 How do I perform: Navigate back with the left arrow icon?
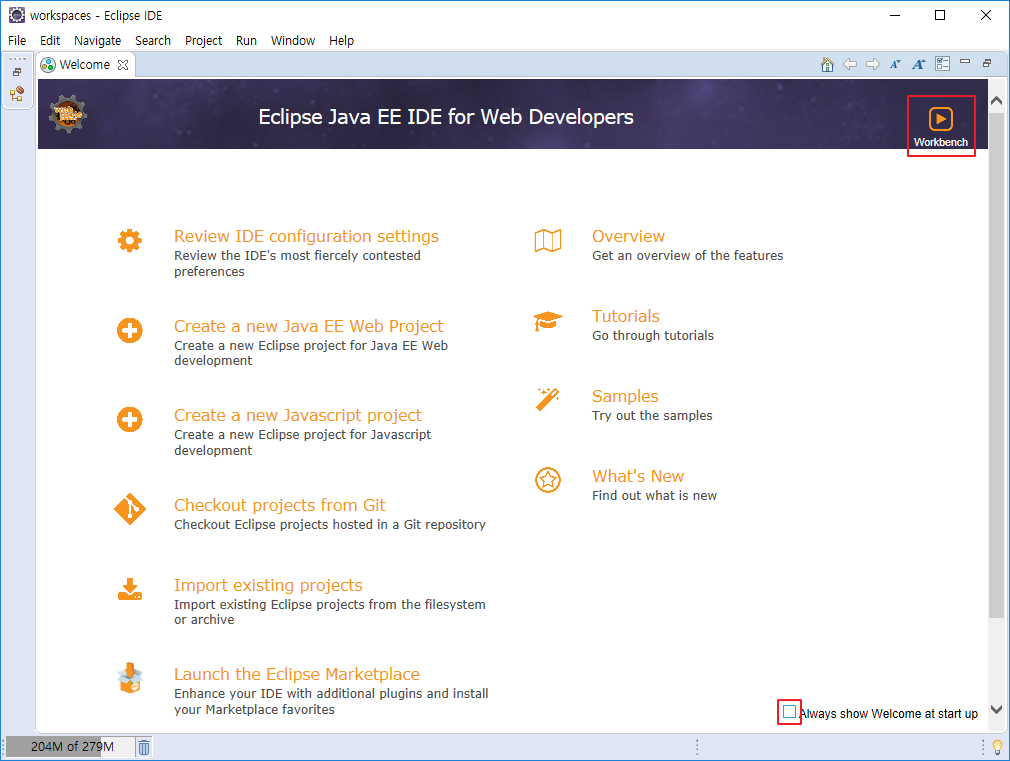coord(850,64)
